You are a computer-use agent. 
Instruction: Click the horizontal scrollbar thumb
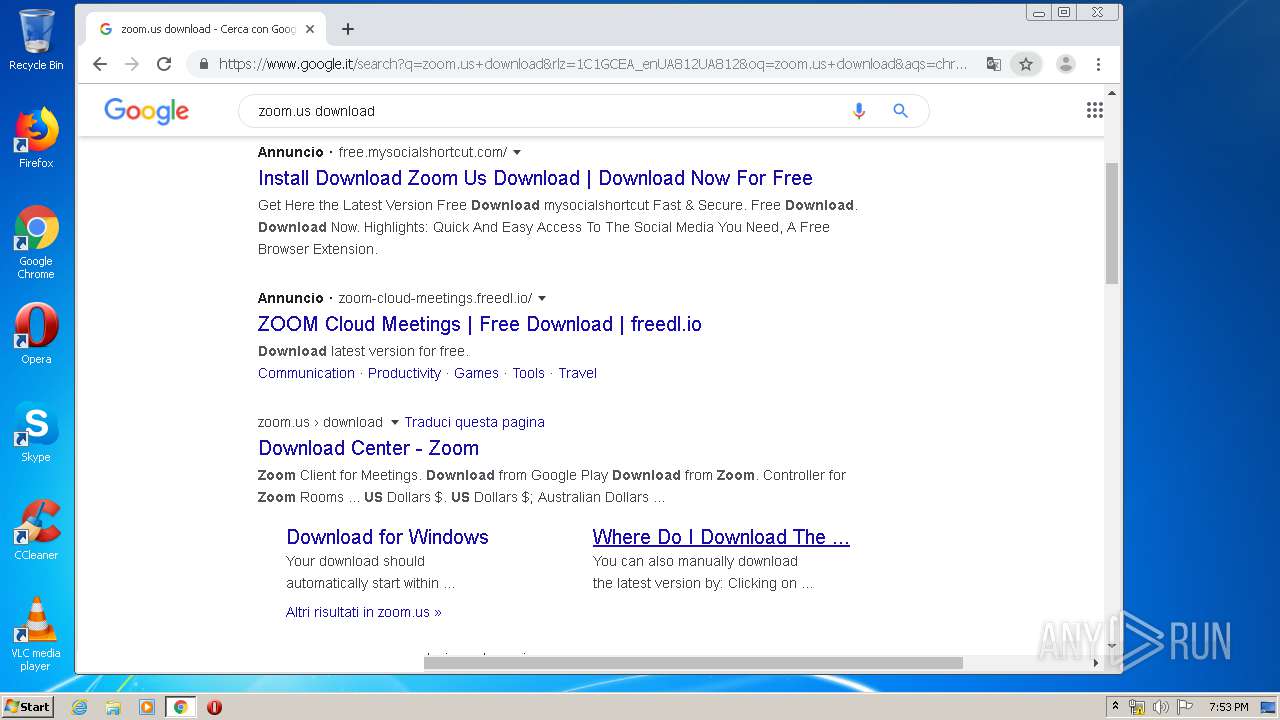pos(693,663)
